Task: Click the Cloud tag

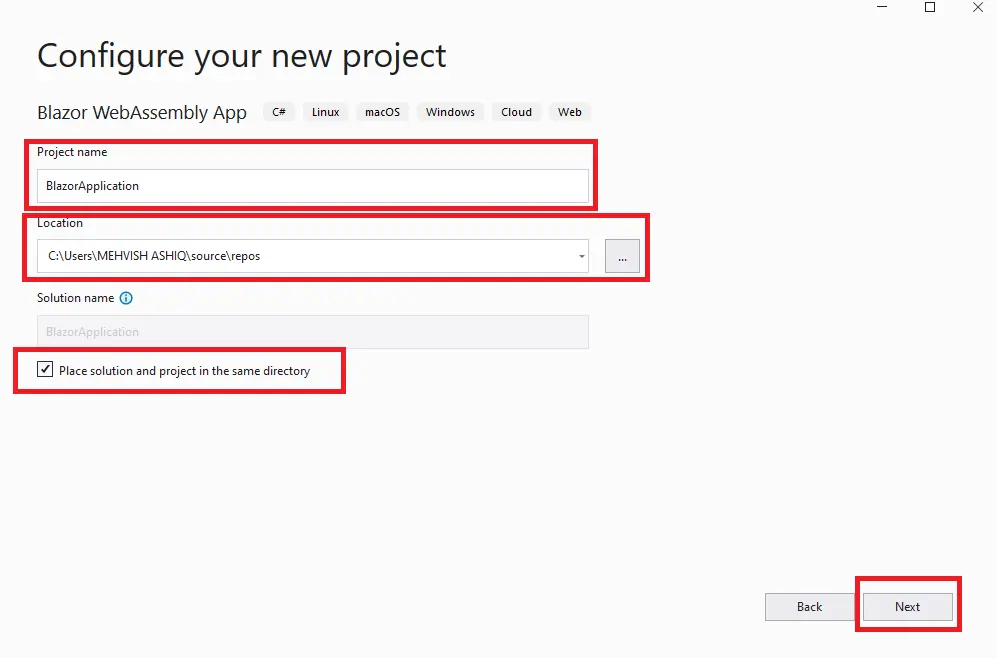Action: (516, 112)
